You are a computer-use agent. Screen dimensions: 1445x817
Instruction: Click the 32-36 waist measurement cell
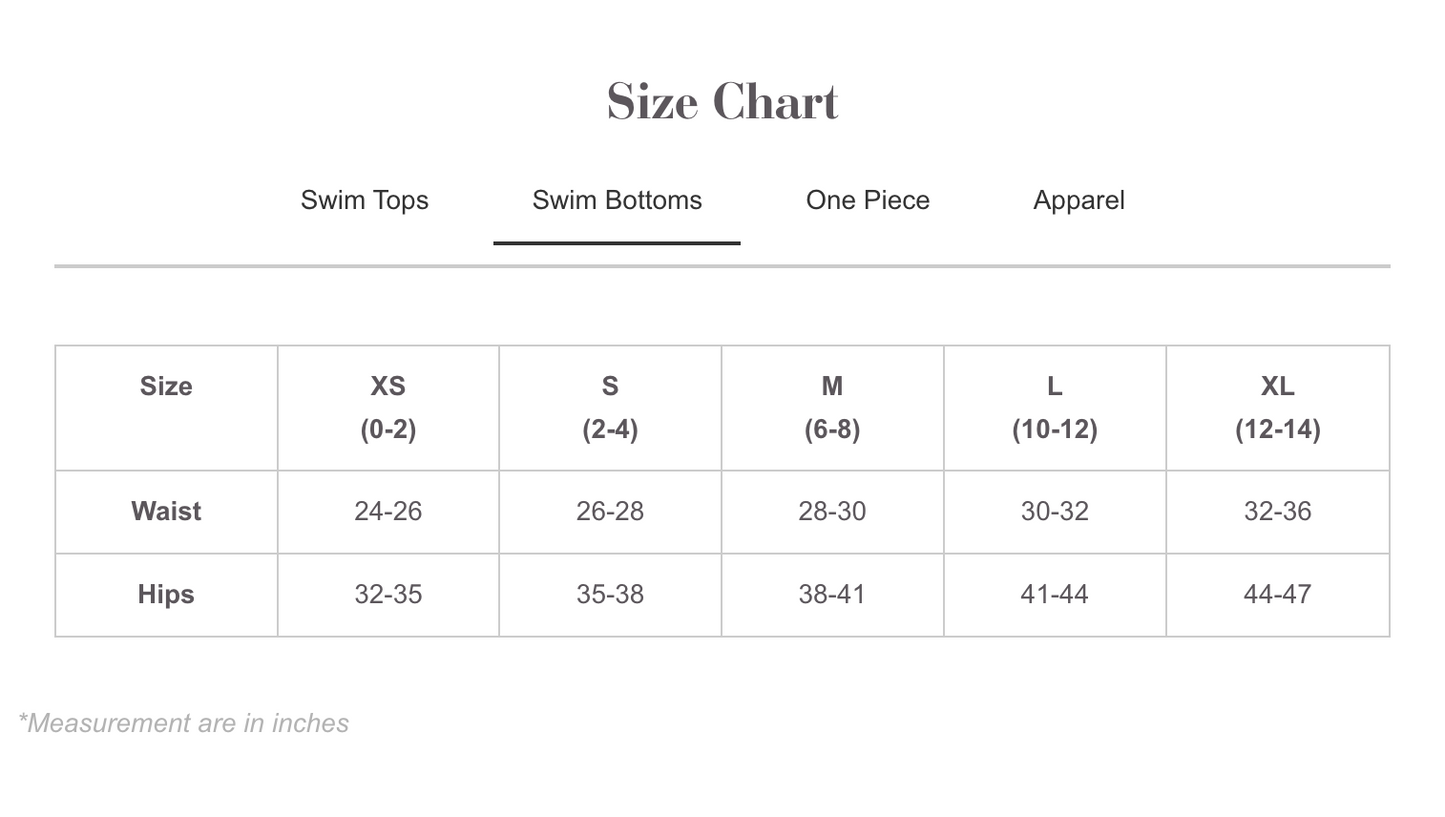[1277, 511]
